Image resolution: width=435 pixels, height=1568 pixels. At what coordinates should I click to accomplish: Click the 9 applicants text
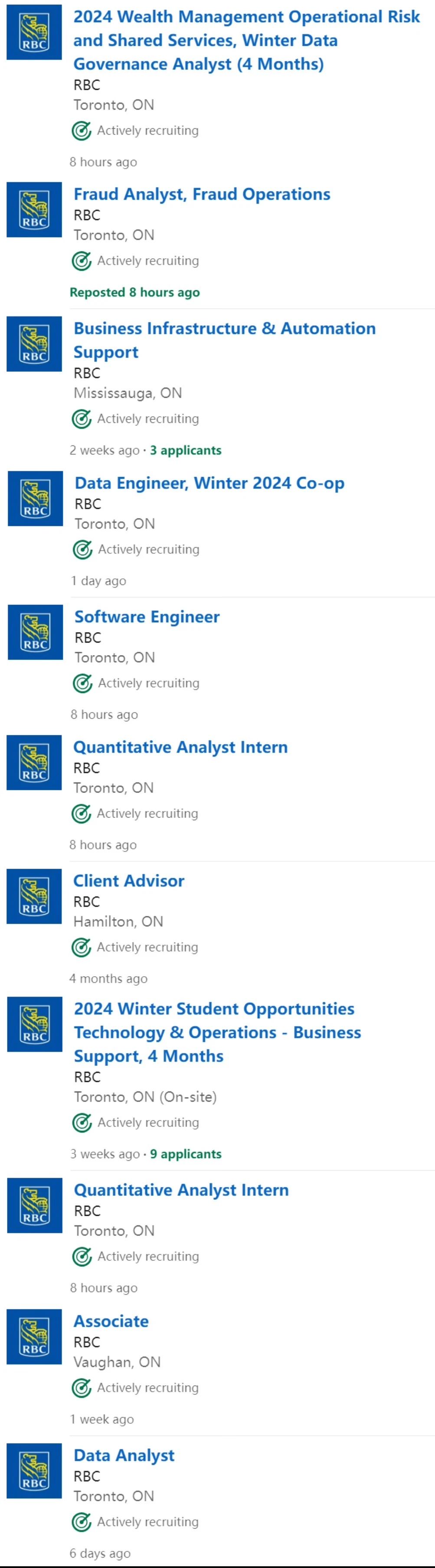pyautogui.click(x=186, y=1153)
